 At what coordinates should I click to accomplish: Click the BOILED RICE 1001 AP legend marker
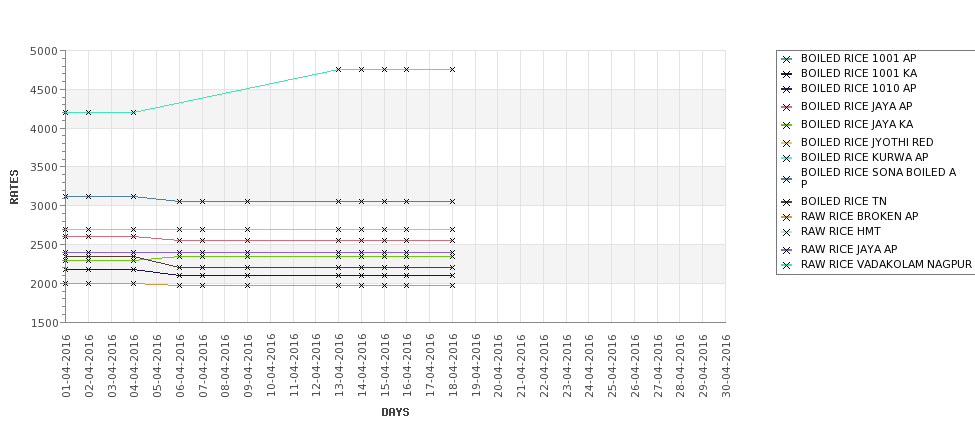click(787, 59)
